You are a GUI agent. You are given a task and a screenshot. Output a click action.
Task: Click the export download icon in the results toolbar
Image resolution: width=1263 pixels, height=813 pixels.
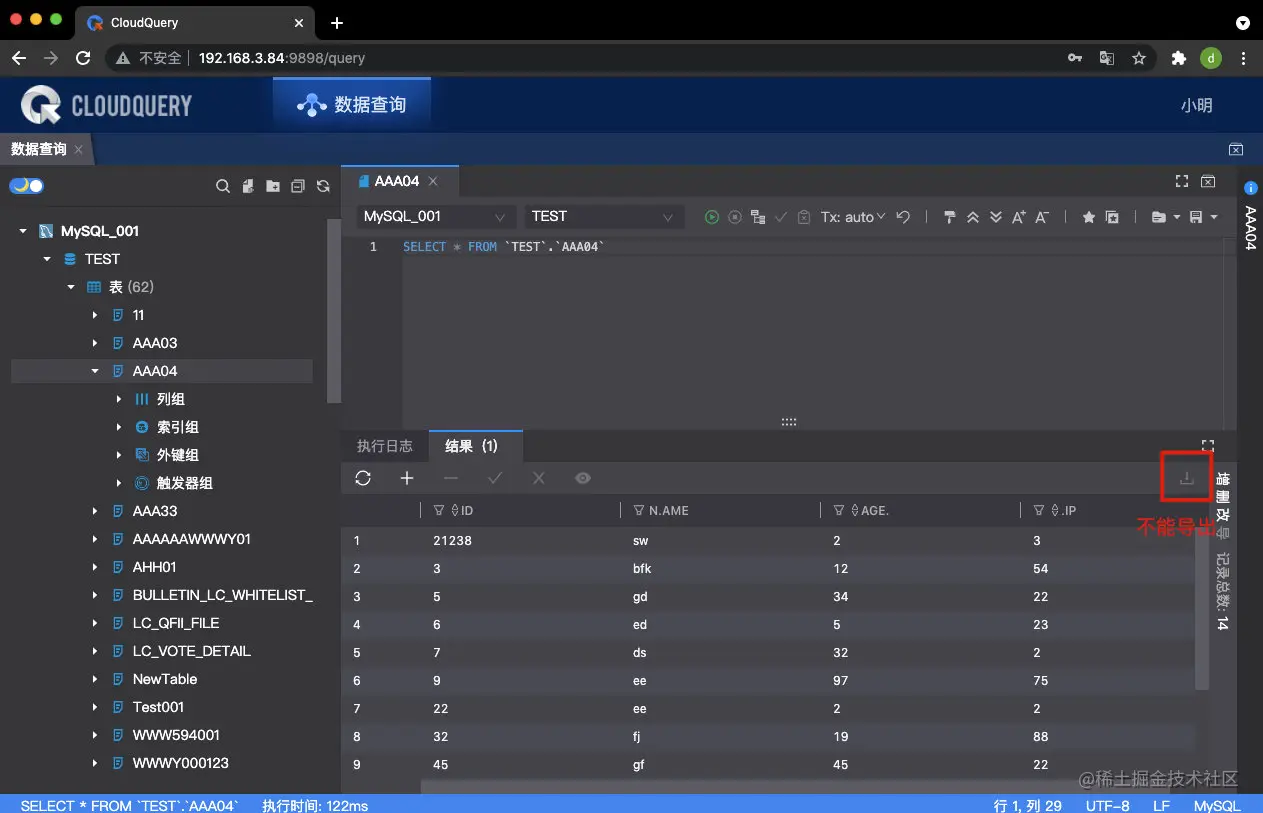coord(1186,478)
